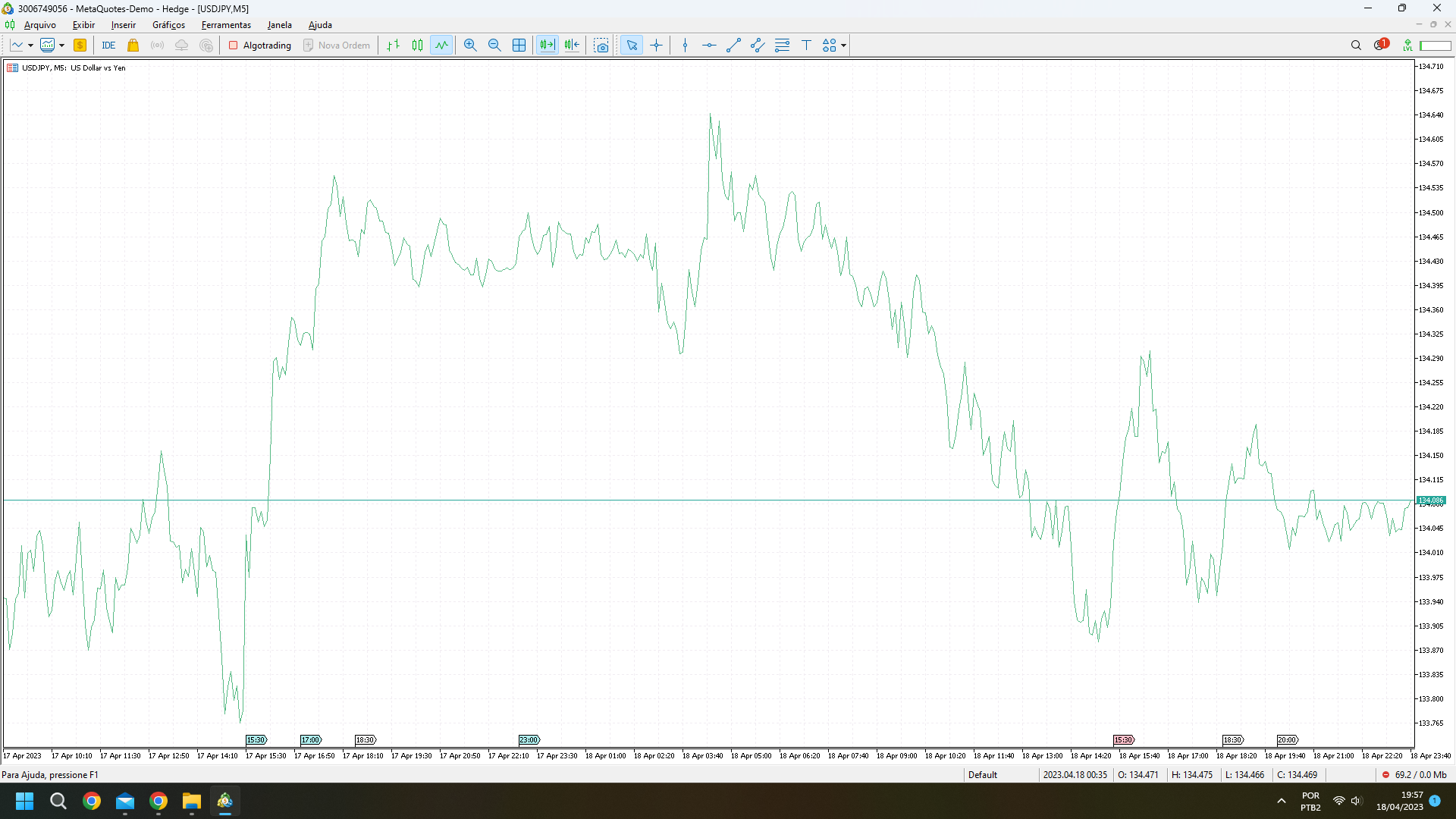Select candlestick chart type icon
The width and height of the screenshot is (1456, 819).
click(417, 45)
